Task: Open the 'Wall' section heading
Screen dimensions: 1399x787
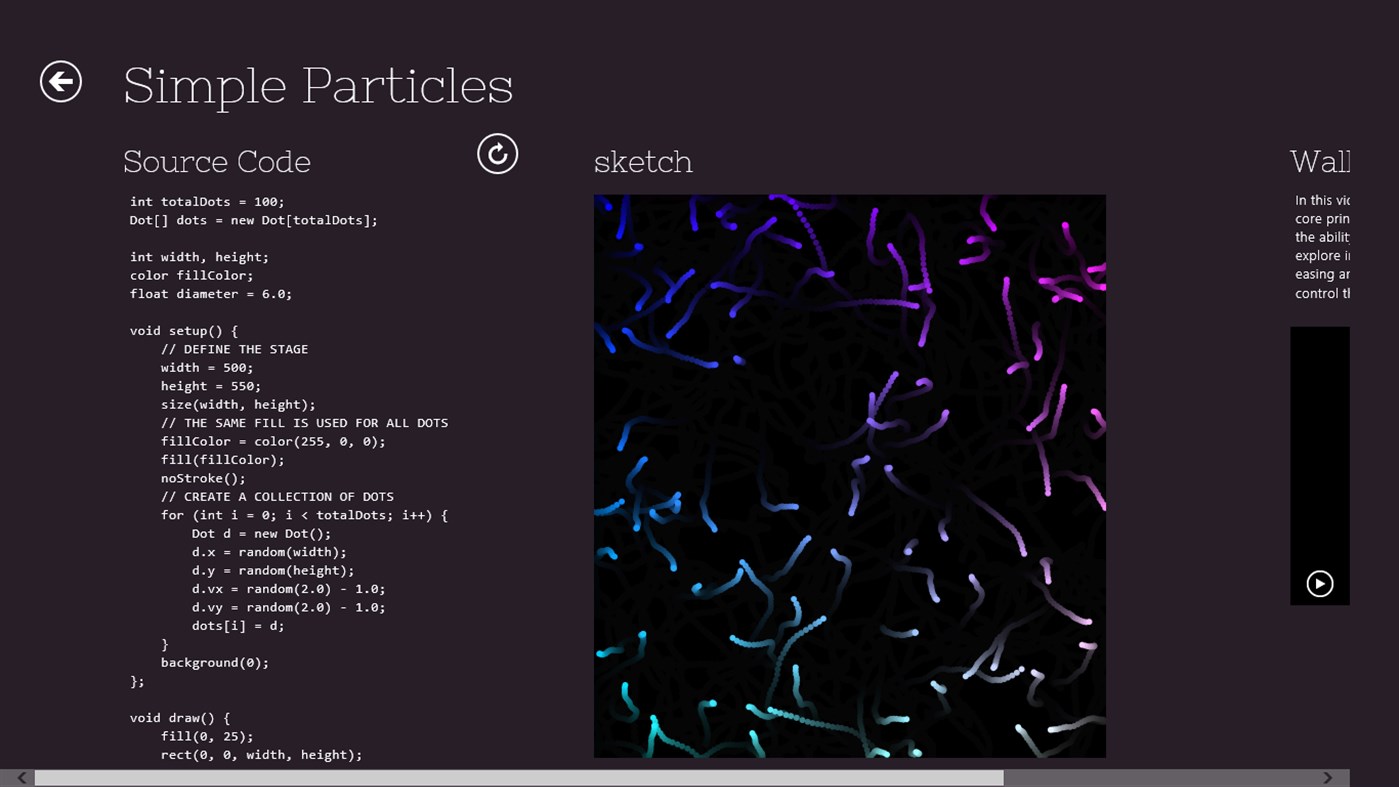Action: click(x=1320, y=161)
